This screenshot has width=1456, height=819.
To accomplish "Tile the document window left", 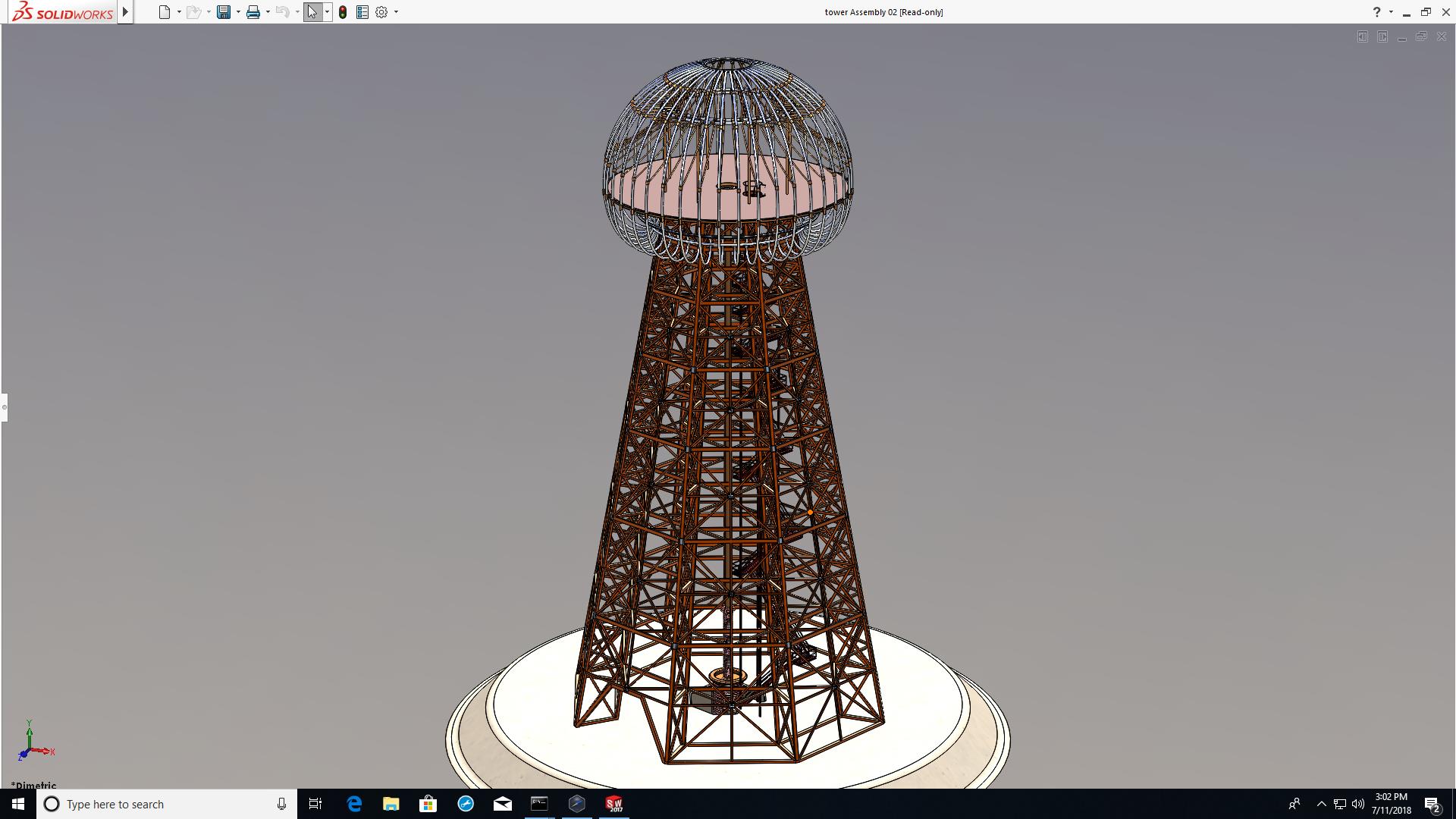I will [x=1363, y=36].
